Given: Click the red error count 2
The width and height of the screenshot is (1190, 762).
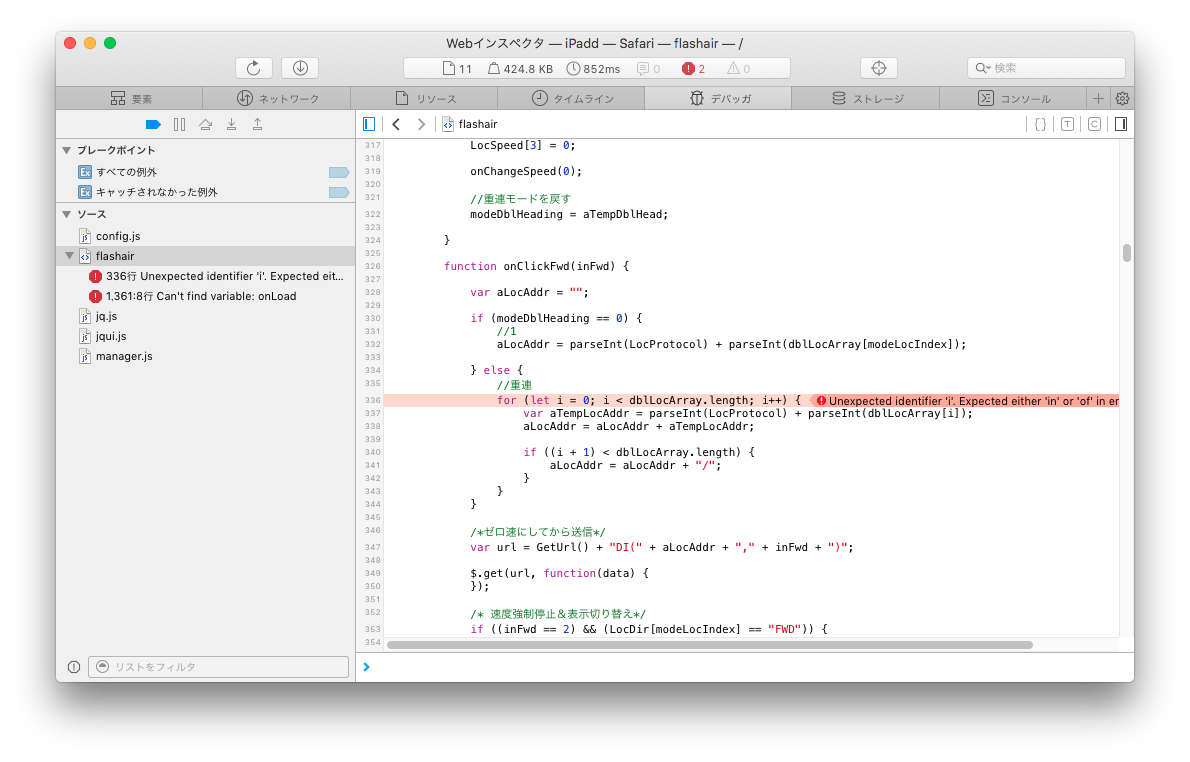Looking at the screenshot, I should pos(694,68).
